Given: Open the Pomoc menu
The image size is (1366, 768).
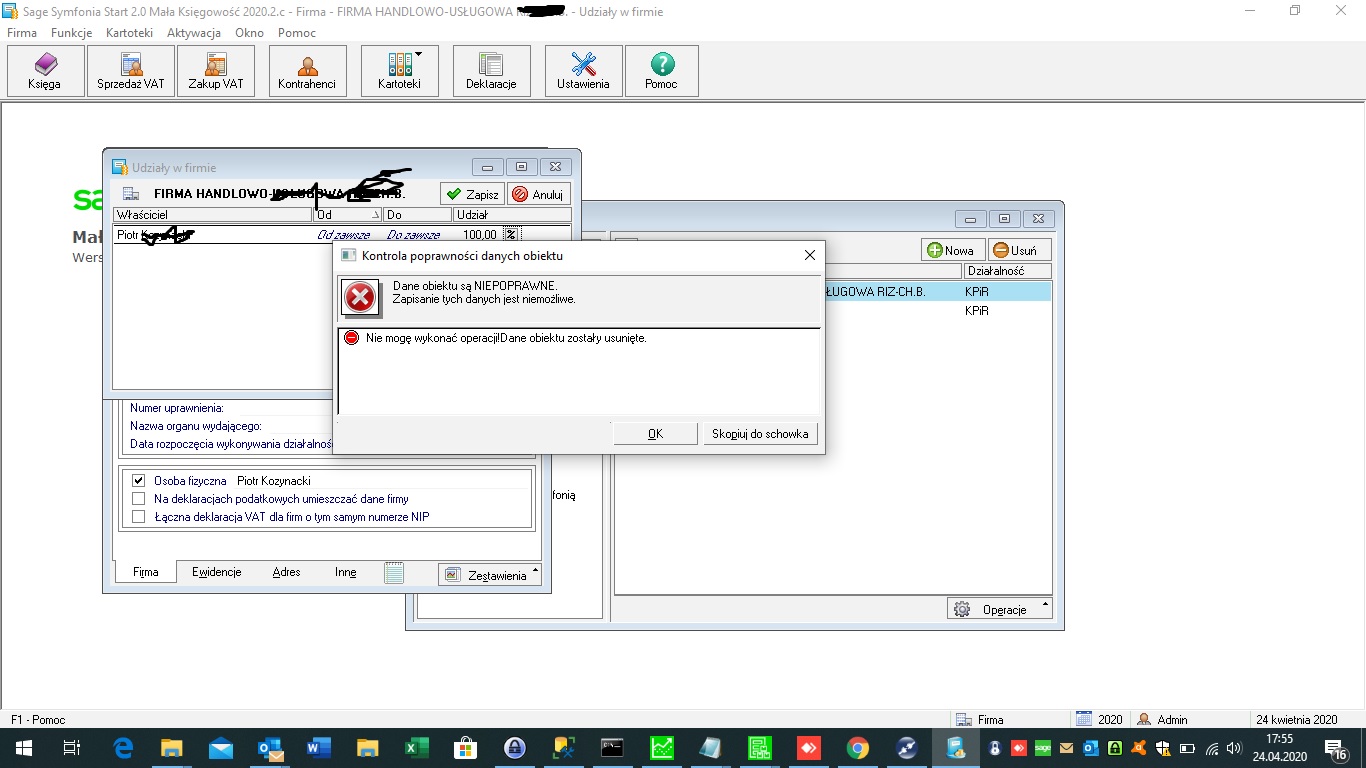Looking at the screenshot, I should [297, 32].
